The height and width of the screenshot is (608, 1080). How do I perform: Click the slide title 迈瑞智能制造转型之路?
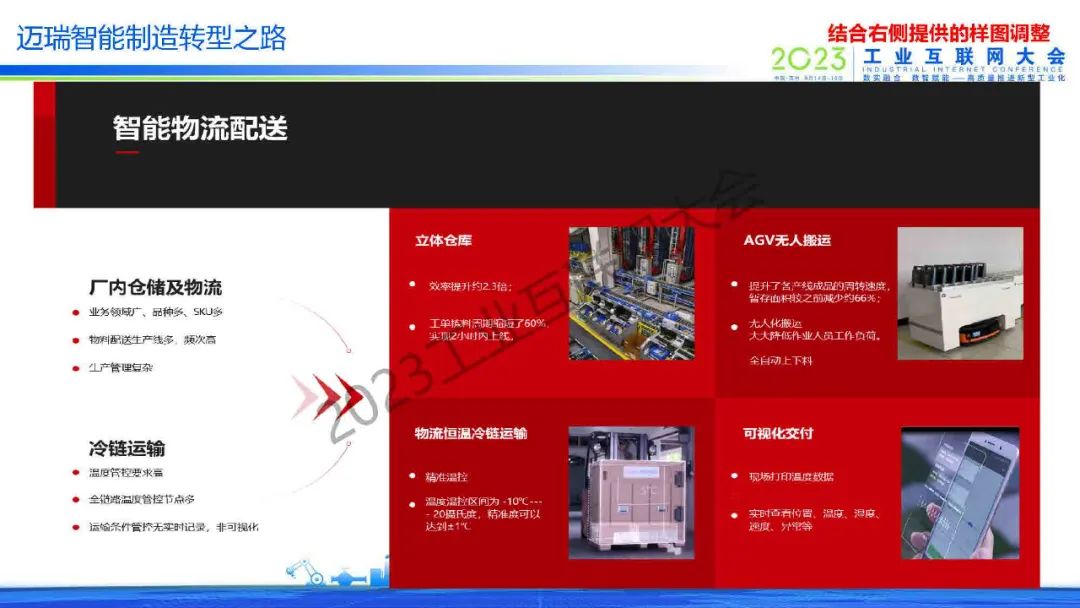tap(151, 38)
